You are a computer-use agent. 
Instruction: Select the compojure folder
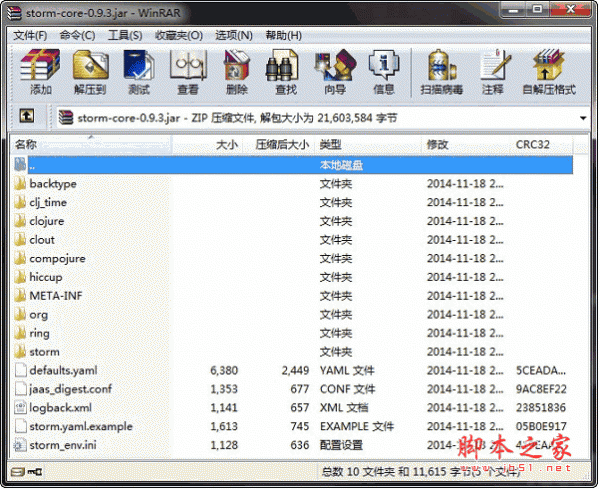pyautogui.click(x=57, y=259)
